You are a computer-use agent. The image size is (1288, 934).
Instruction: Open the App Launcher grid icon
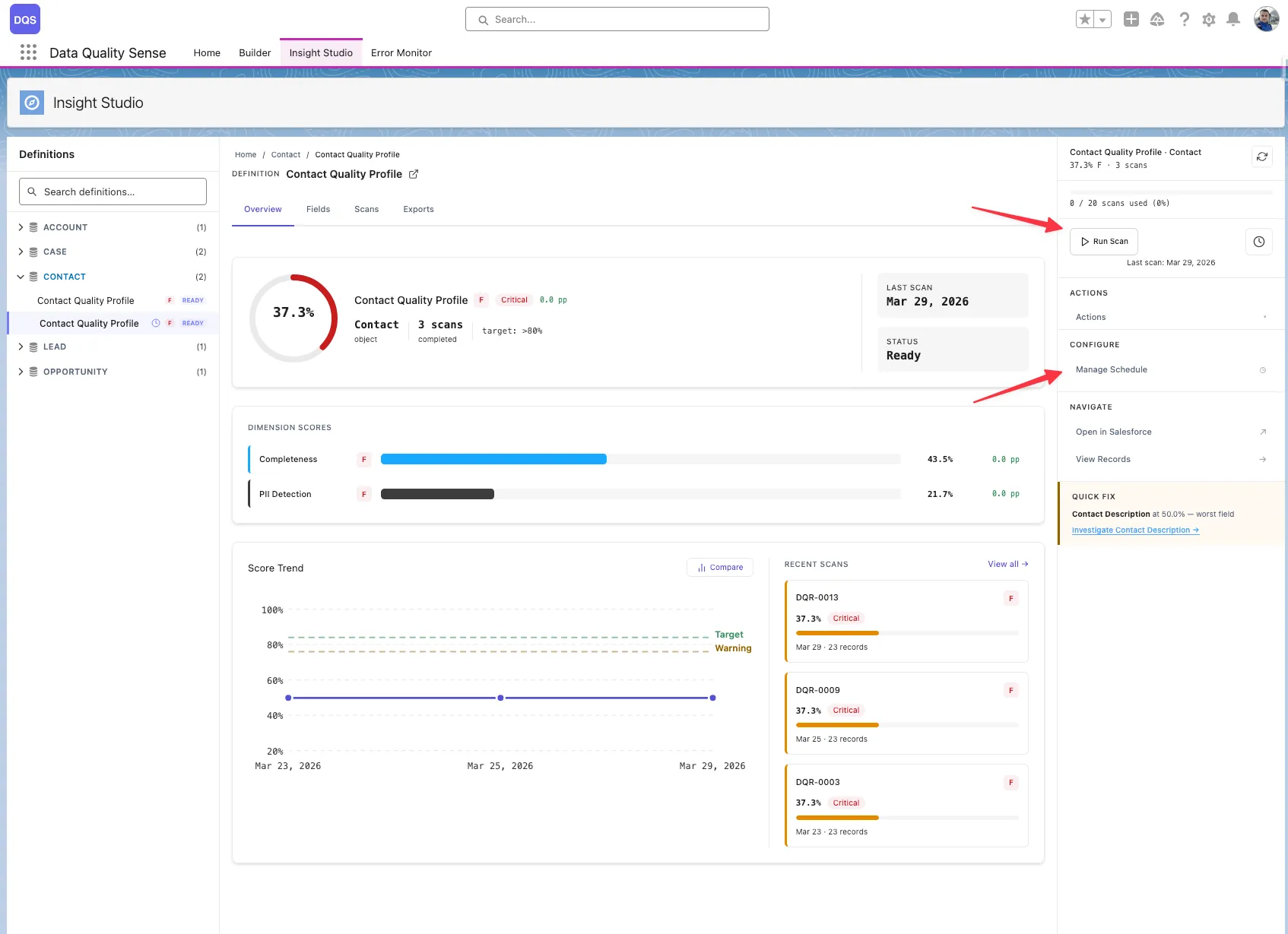(x=28, y=52)
